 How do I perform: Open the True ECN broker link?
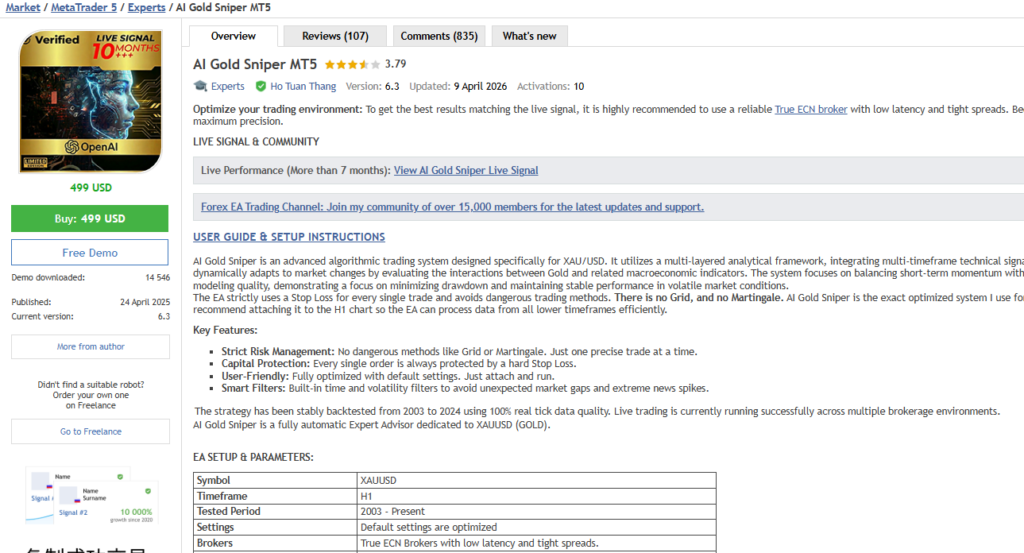[x=810, y=109]
